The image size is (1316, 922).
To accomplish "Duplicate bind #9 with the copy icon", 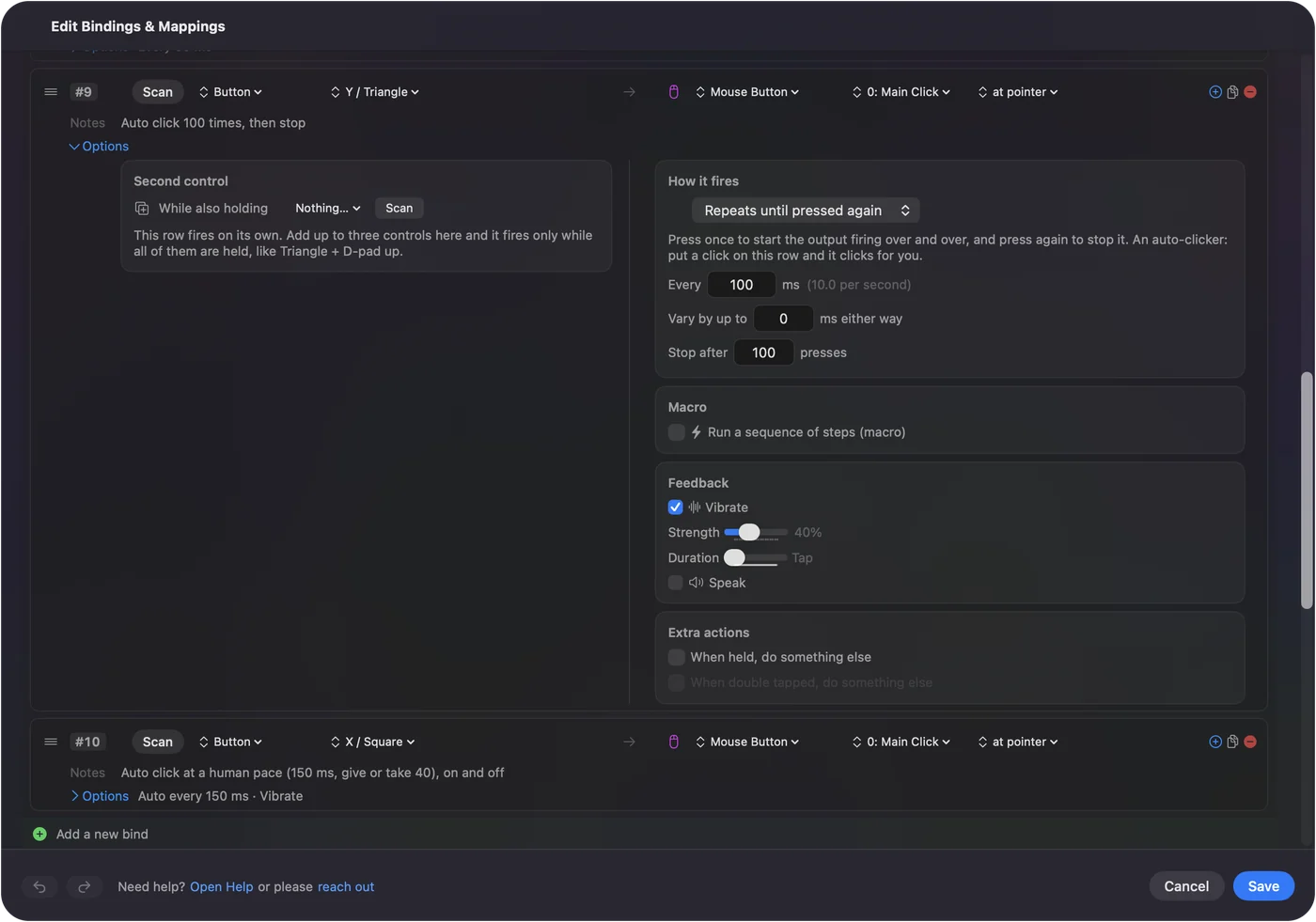I will tap(1232, 92).
